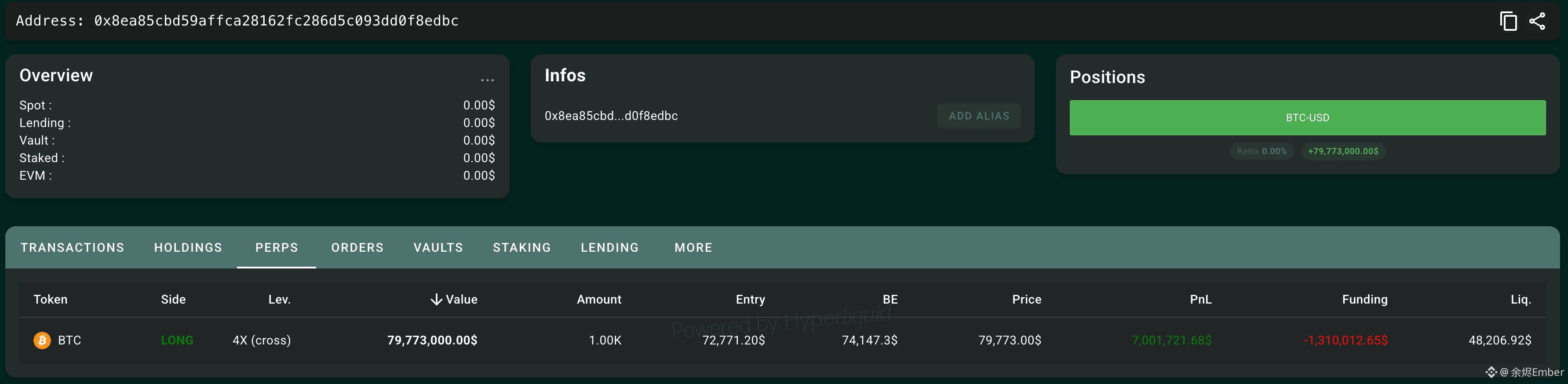The image size is (1568, 384).
Task: Sort the table by PnL column
Action: [x=1200, y=299]
